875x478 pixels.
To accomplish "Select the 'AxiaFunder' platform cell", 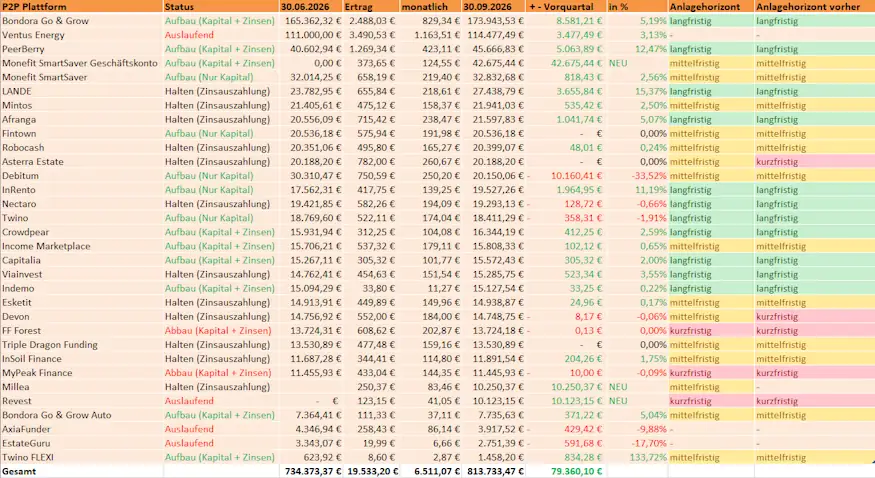I will pyautogui.click(x=81, y=429).
